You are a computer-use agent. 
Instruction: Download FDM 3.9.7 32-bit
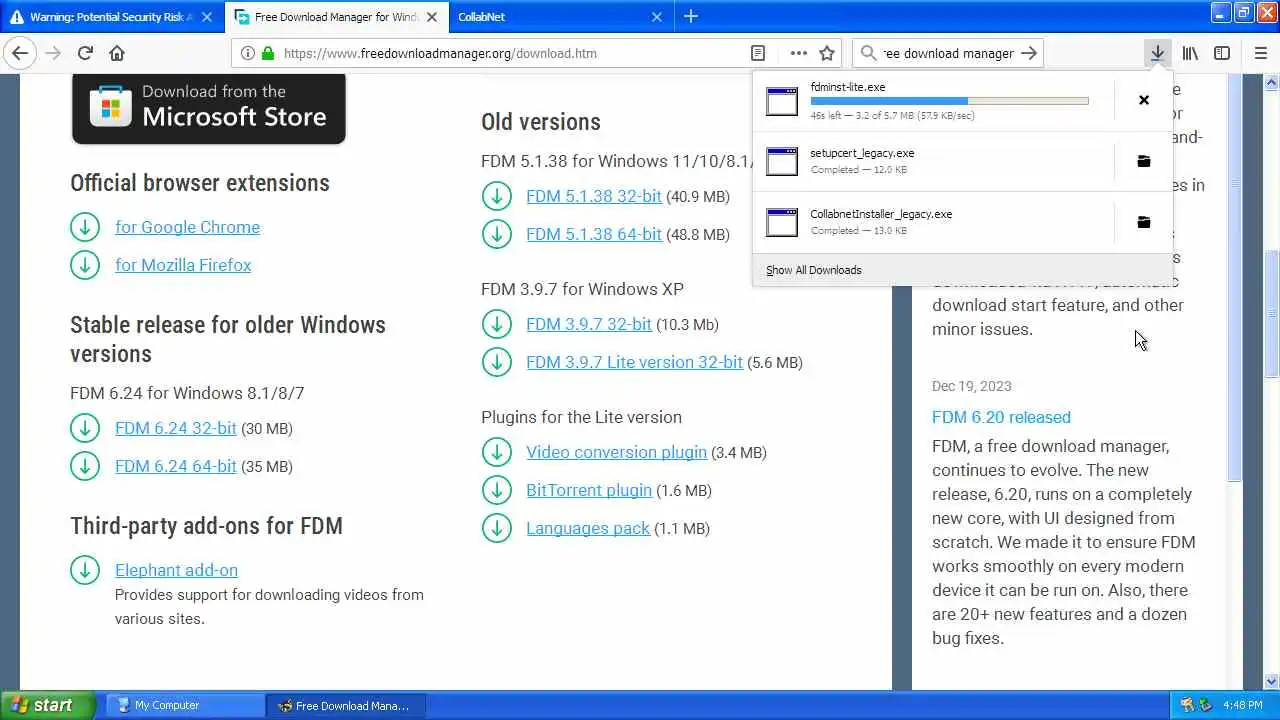pyautogui.click(x=589, y=324)
